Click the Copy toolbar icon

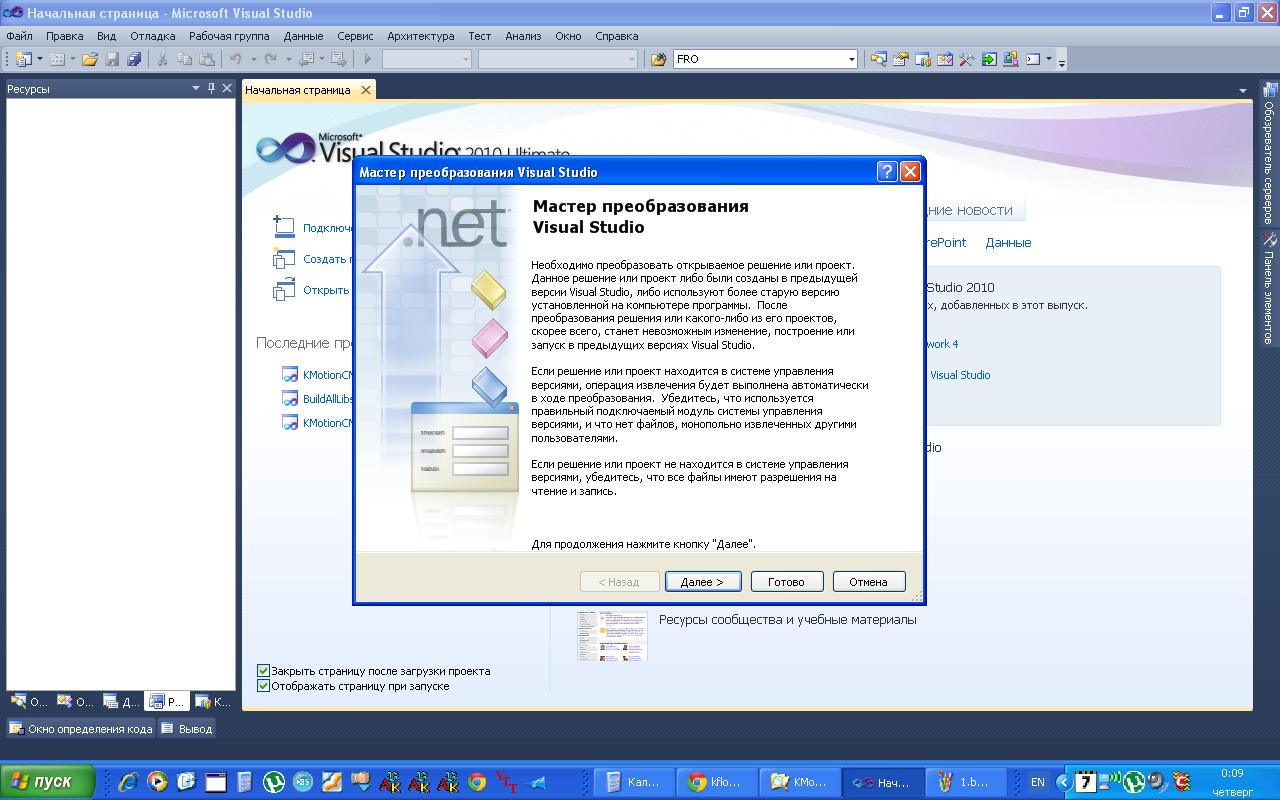click(x=185, y=60)
